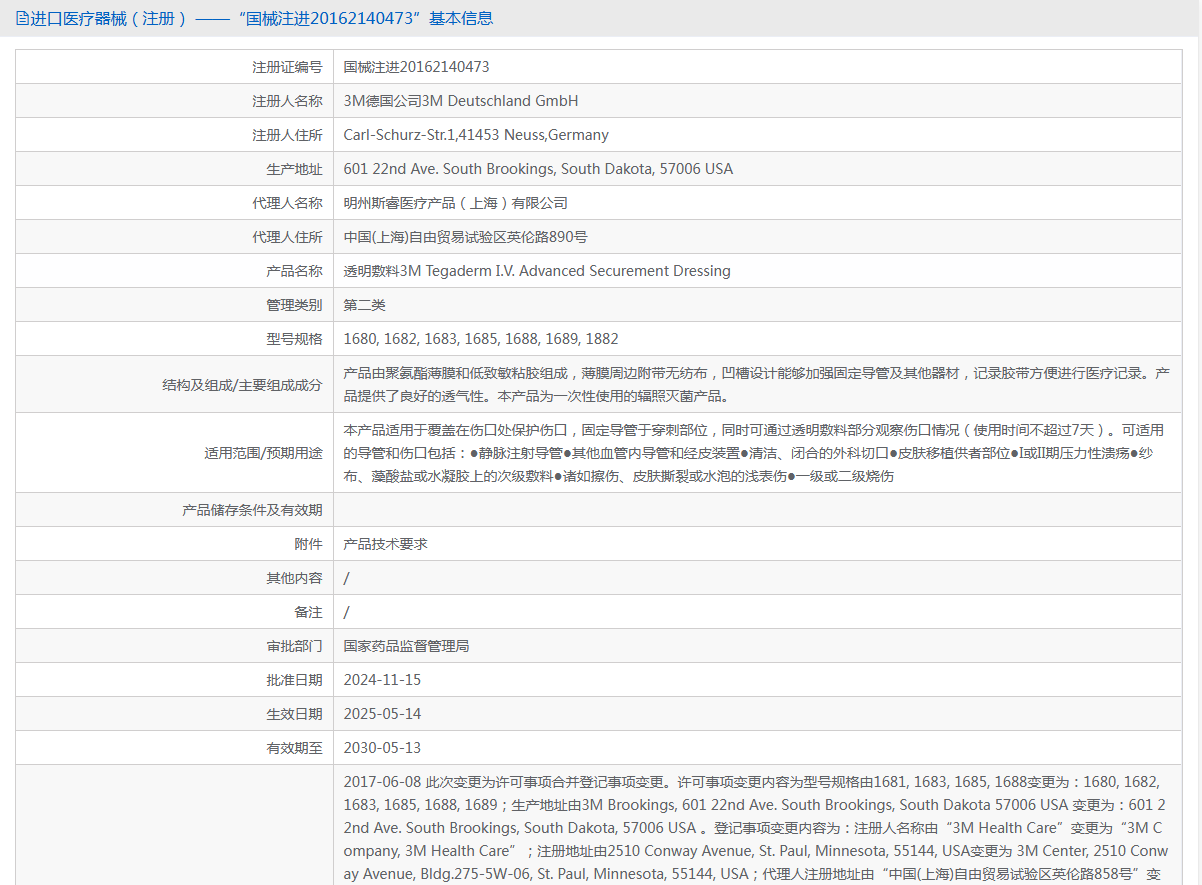The image size is (1202, 885).
Task: Click the 生效日期 label
Action: (x=294, y=714)
